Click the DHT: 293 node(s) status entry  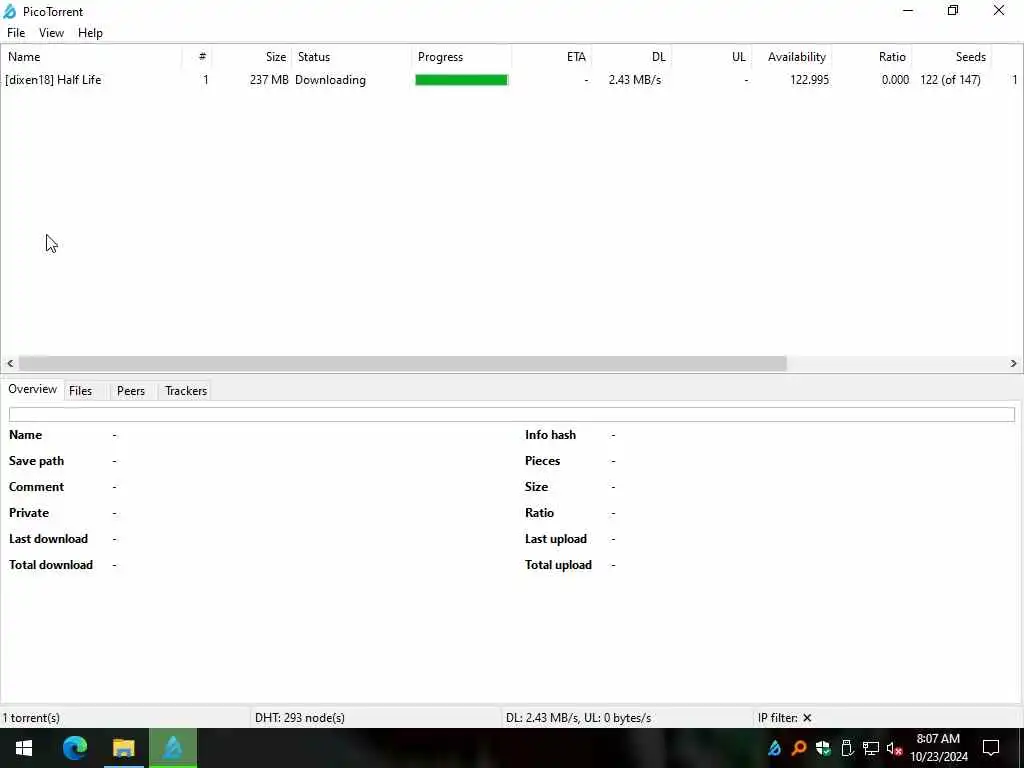pos(300,718)
